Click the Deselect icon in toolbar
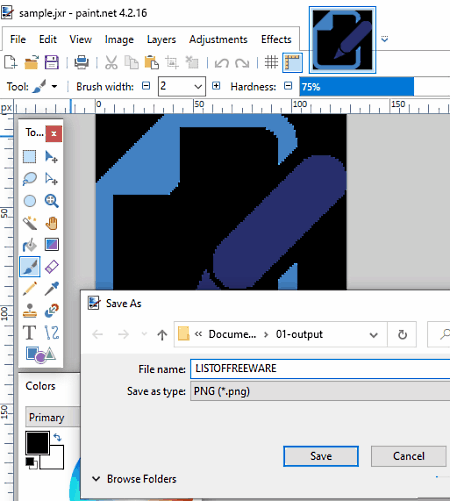450x501 pixels. [x=192, y=62]
